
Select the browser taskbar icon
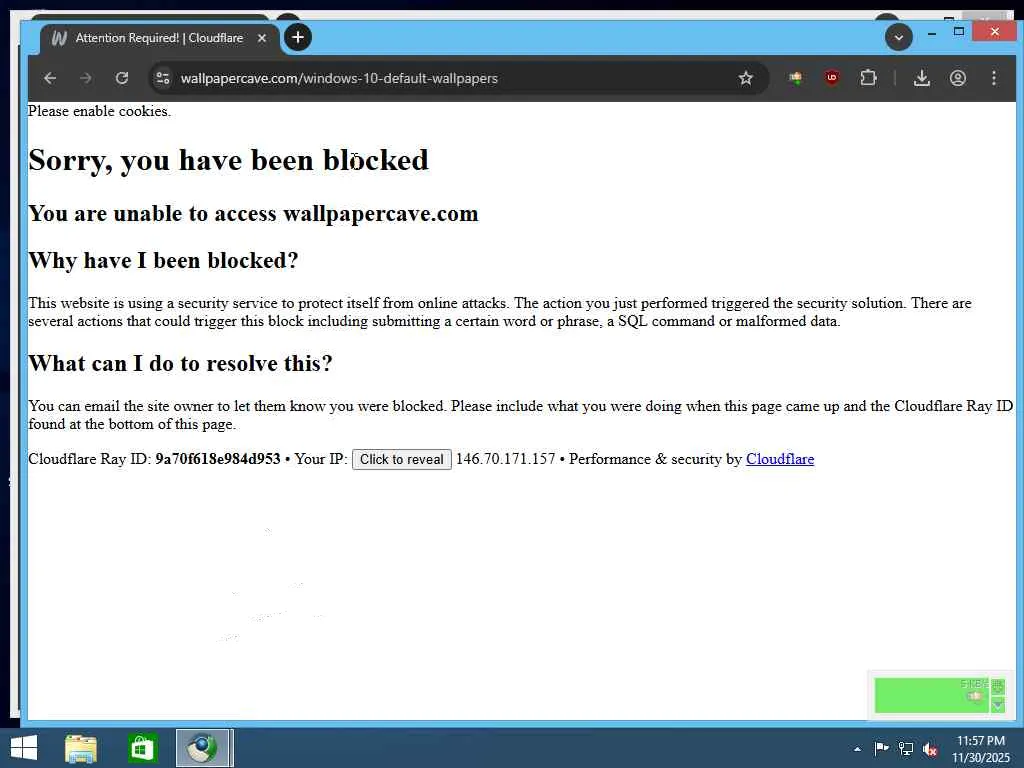point(203,748)
